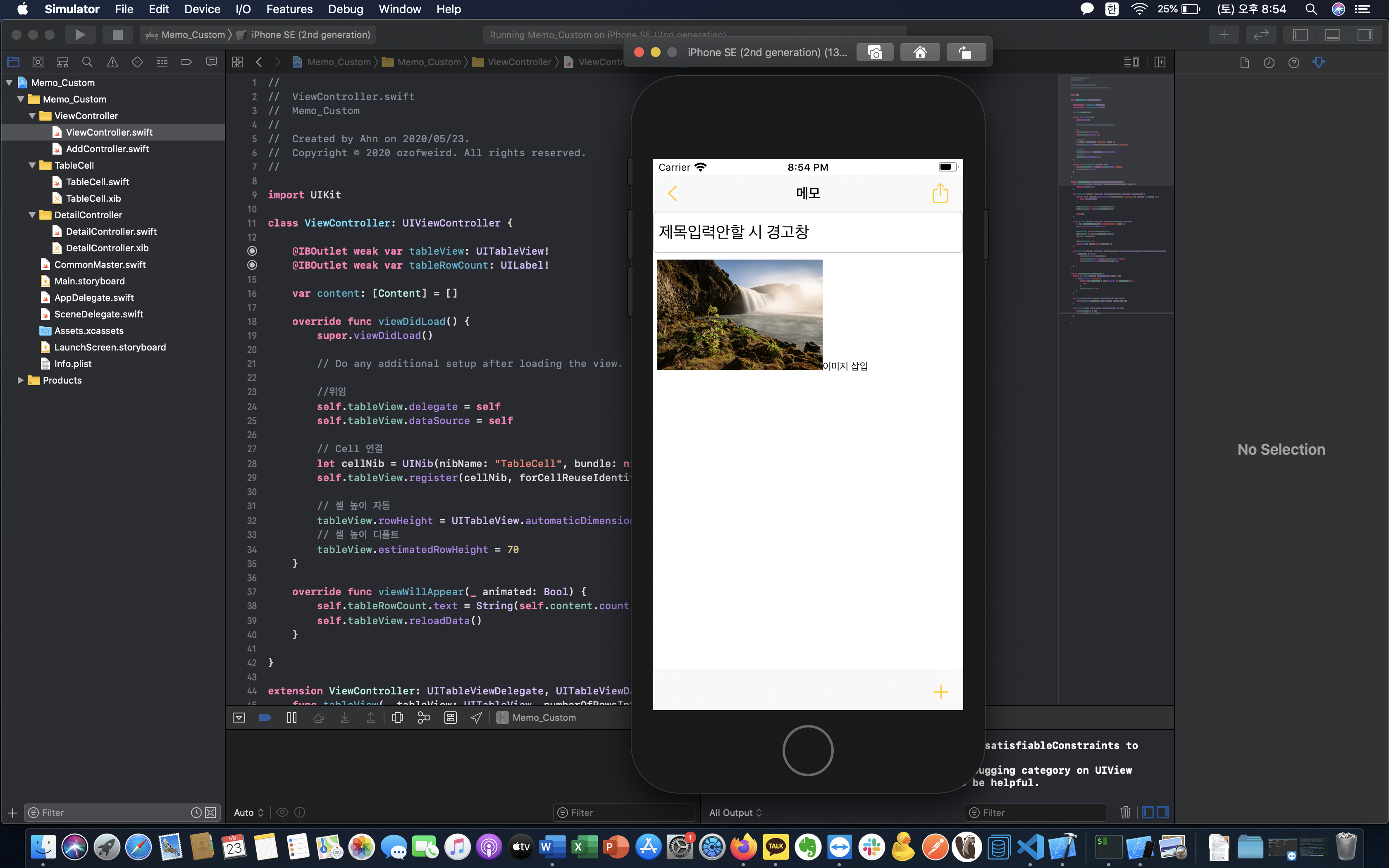Toggle the navigator panel visibility
This screenshot has height=868, width=1389.
1301,34
